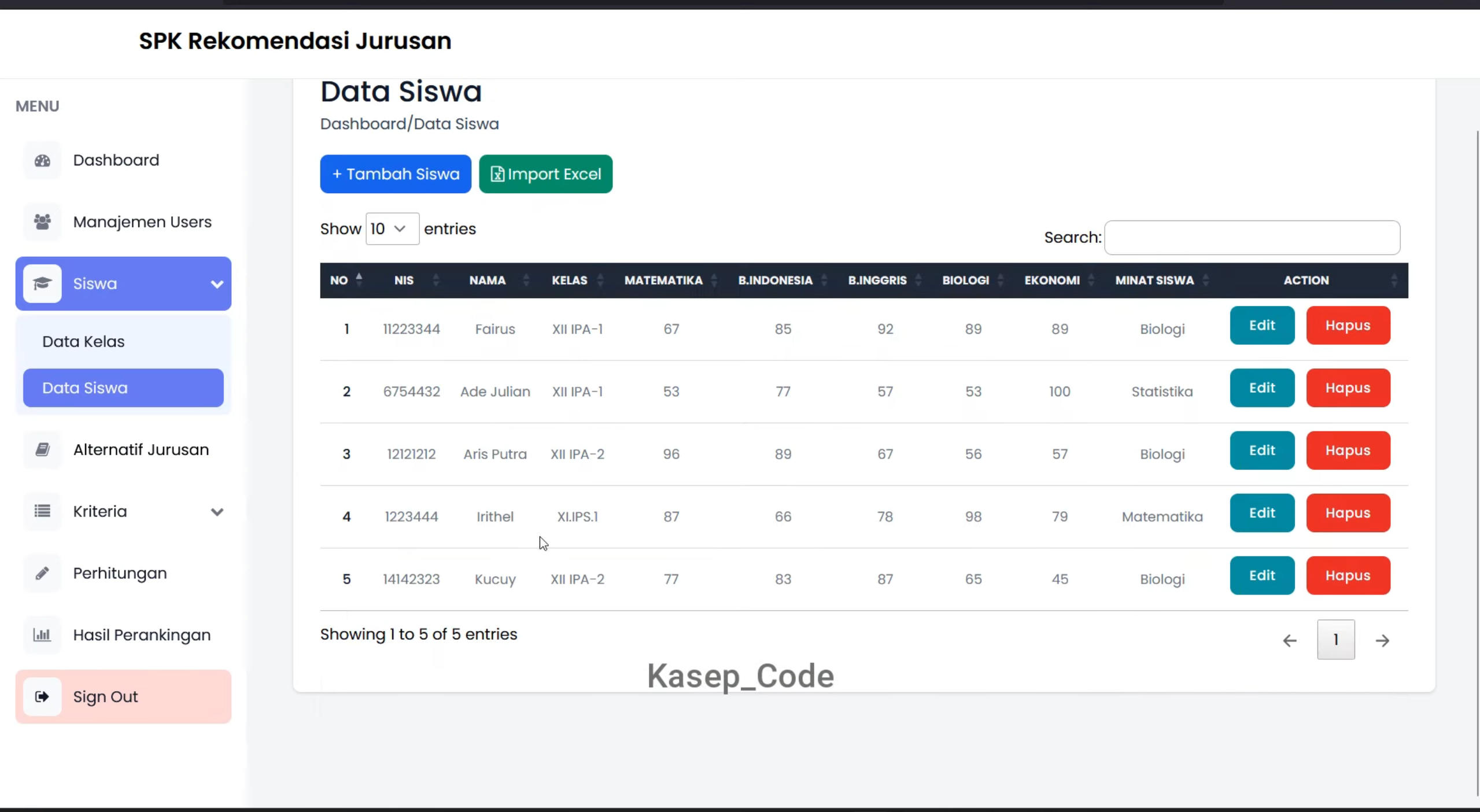Screen dimensions: 1480x812
Task: Open Hasil Perankingan menu
Action: coord(123,635)
